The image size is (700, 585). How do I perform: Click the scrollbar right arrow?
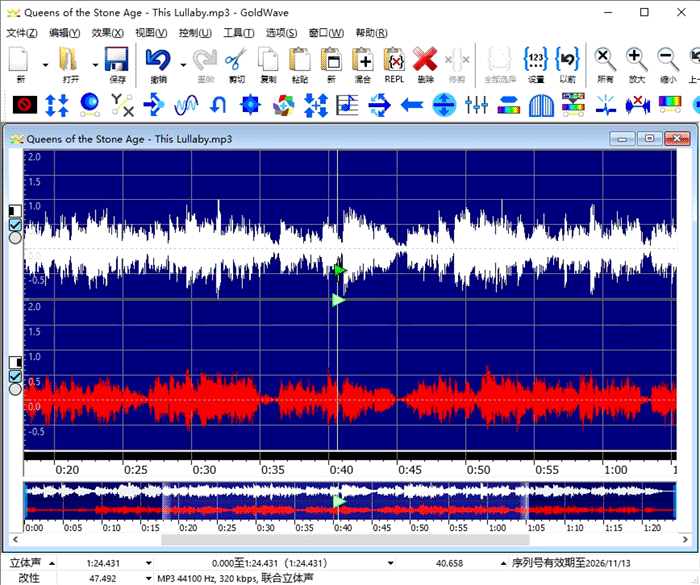tap(685, 539)
